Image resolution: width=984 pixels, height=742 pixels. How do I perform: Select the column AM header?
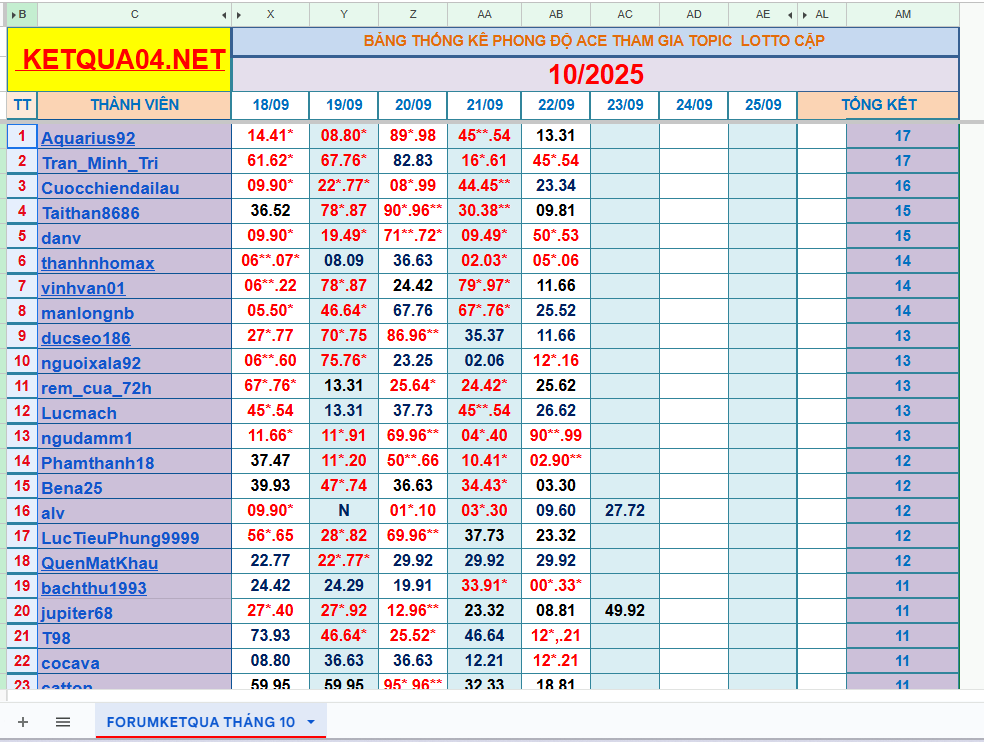coord(902,15)
